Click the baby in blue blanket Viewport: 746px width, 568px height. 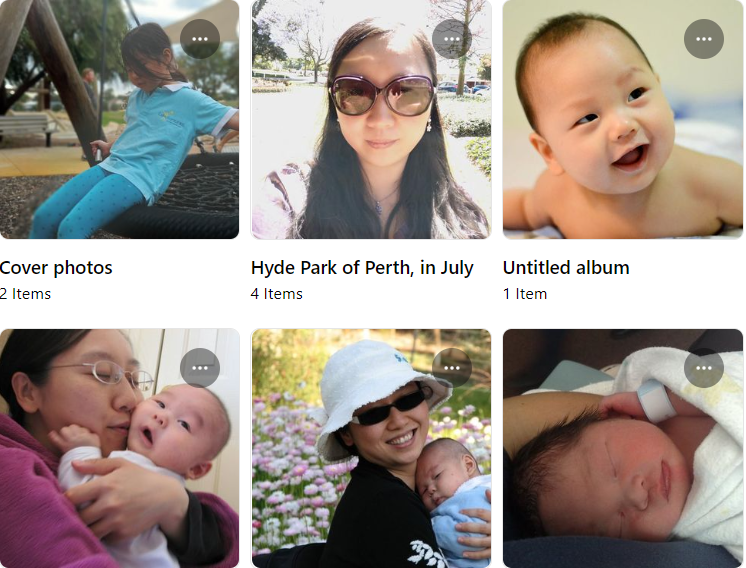pyautogui.click(x=456, y=499)
